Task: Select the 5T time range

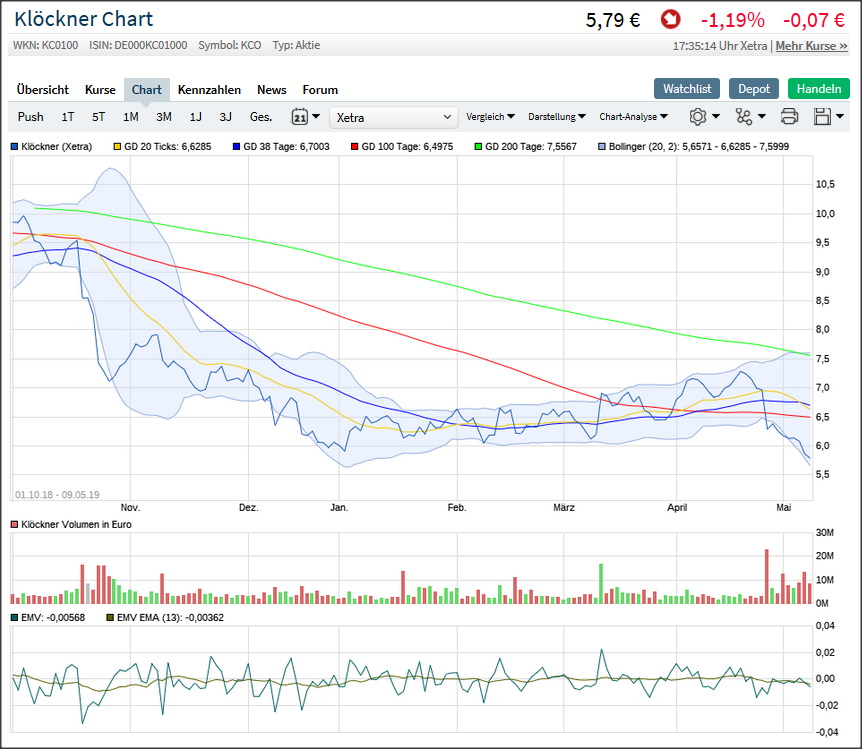Action: coord(98,117)
